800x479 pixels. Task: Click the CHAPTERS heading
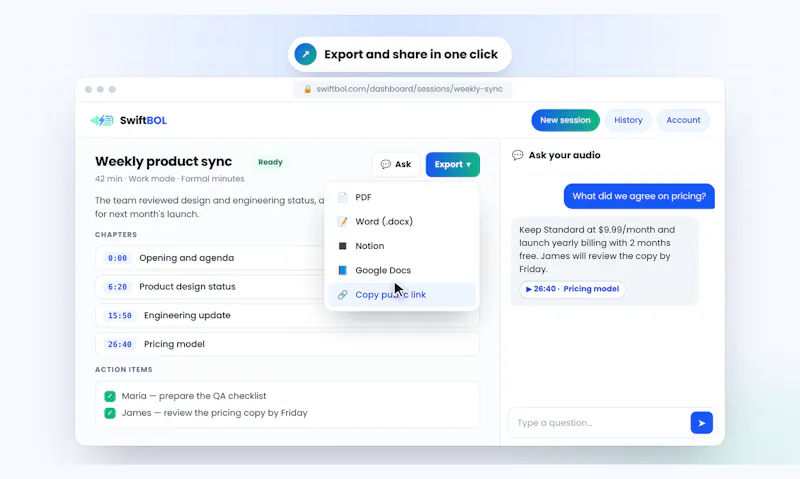click(116, 235)
